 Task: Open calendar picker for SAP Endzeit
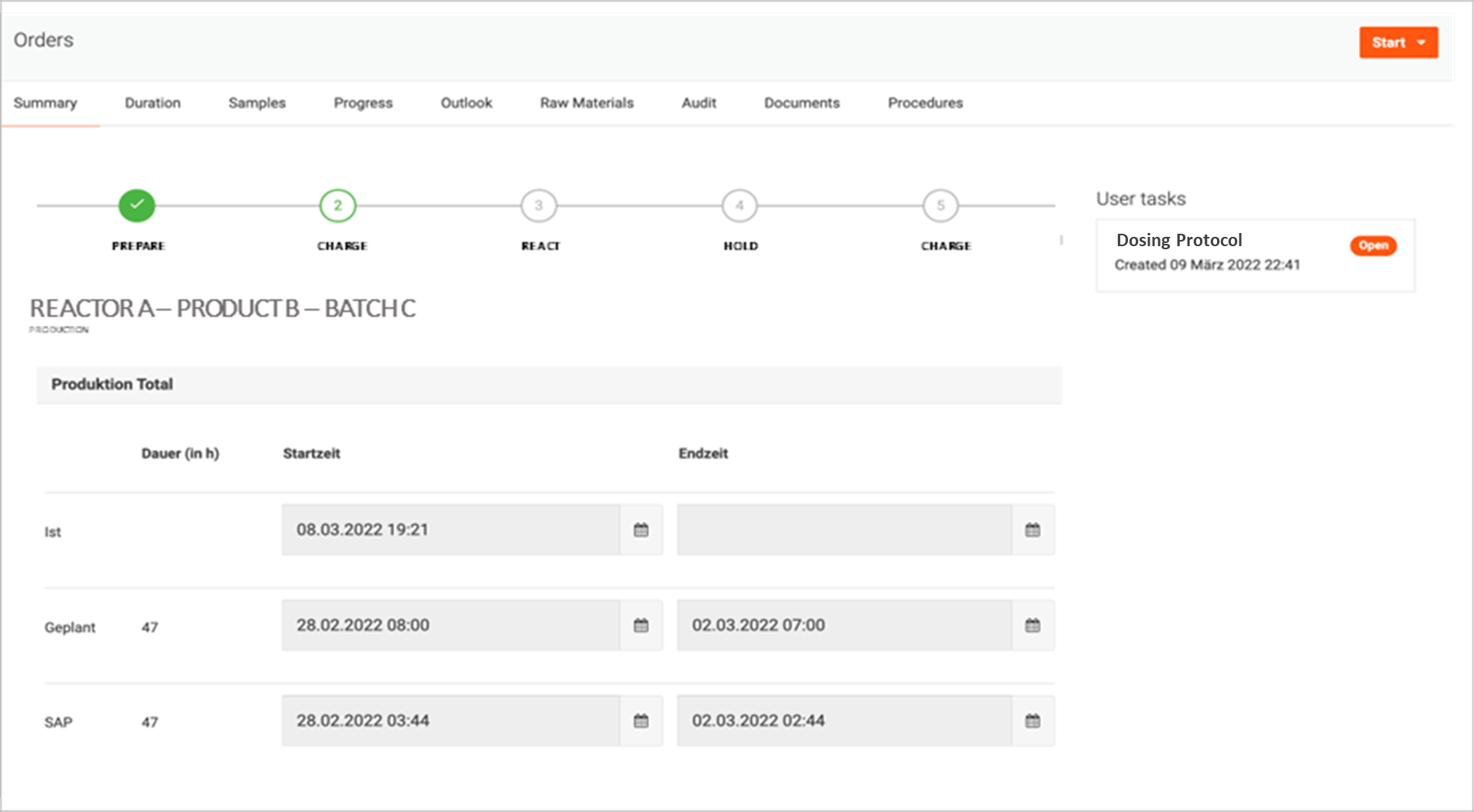click(1033, 721)
